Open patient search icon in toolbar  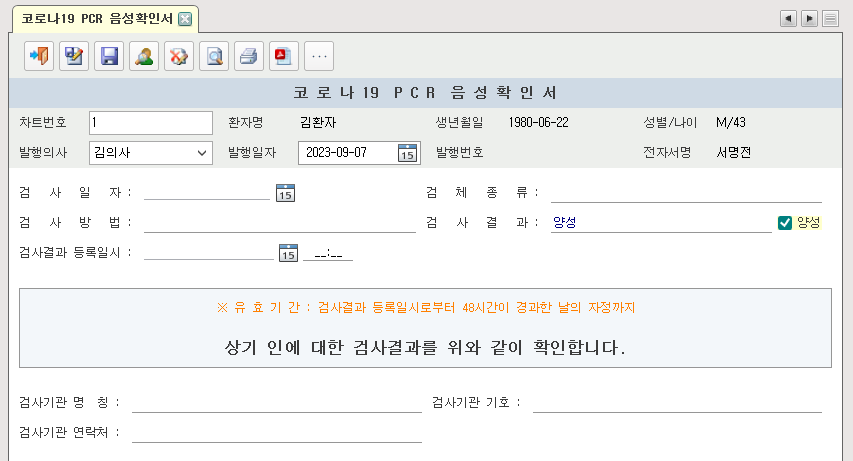144,56
